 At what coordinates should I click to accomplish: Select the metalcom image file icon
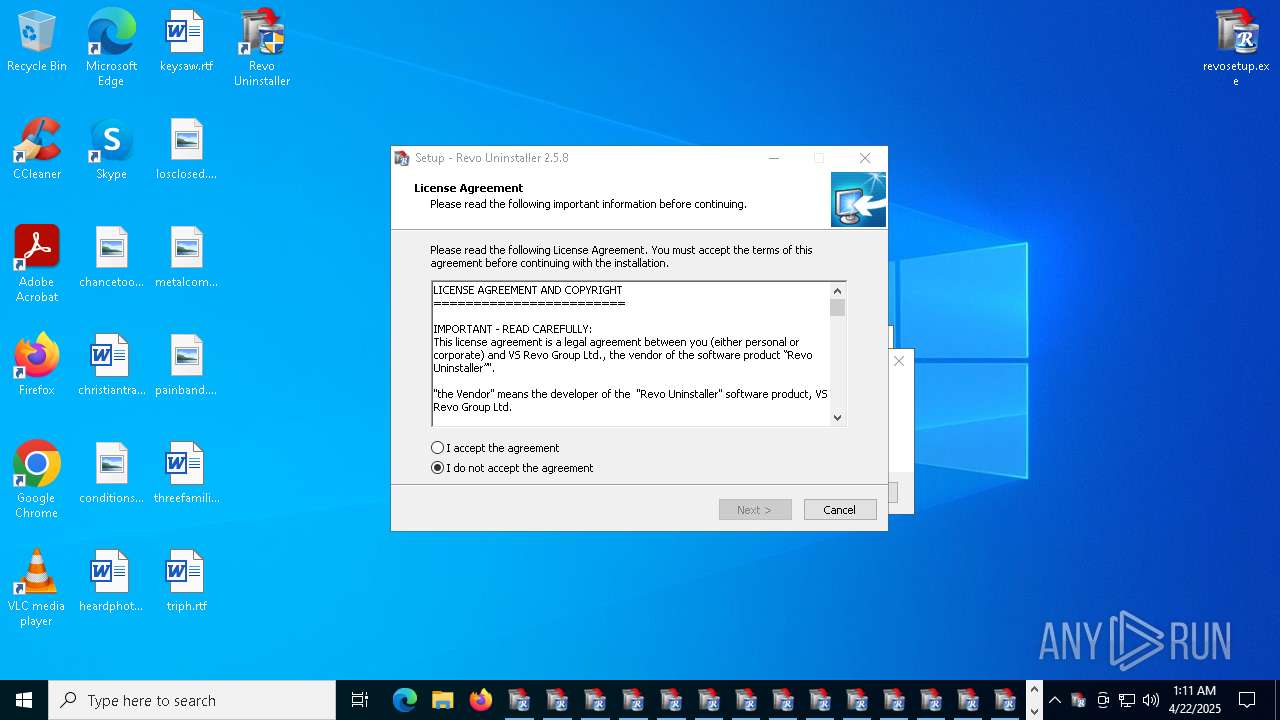click(x=186, y=258)
